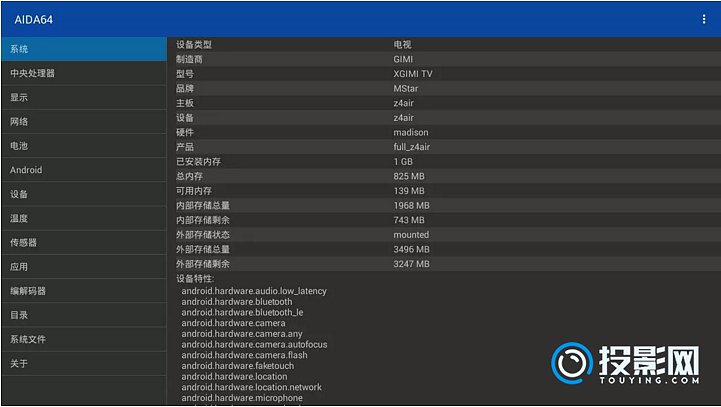721x407 pixels.
Task: Select the 主板 row label
Action: click(x=185, y=103)
